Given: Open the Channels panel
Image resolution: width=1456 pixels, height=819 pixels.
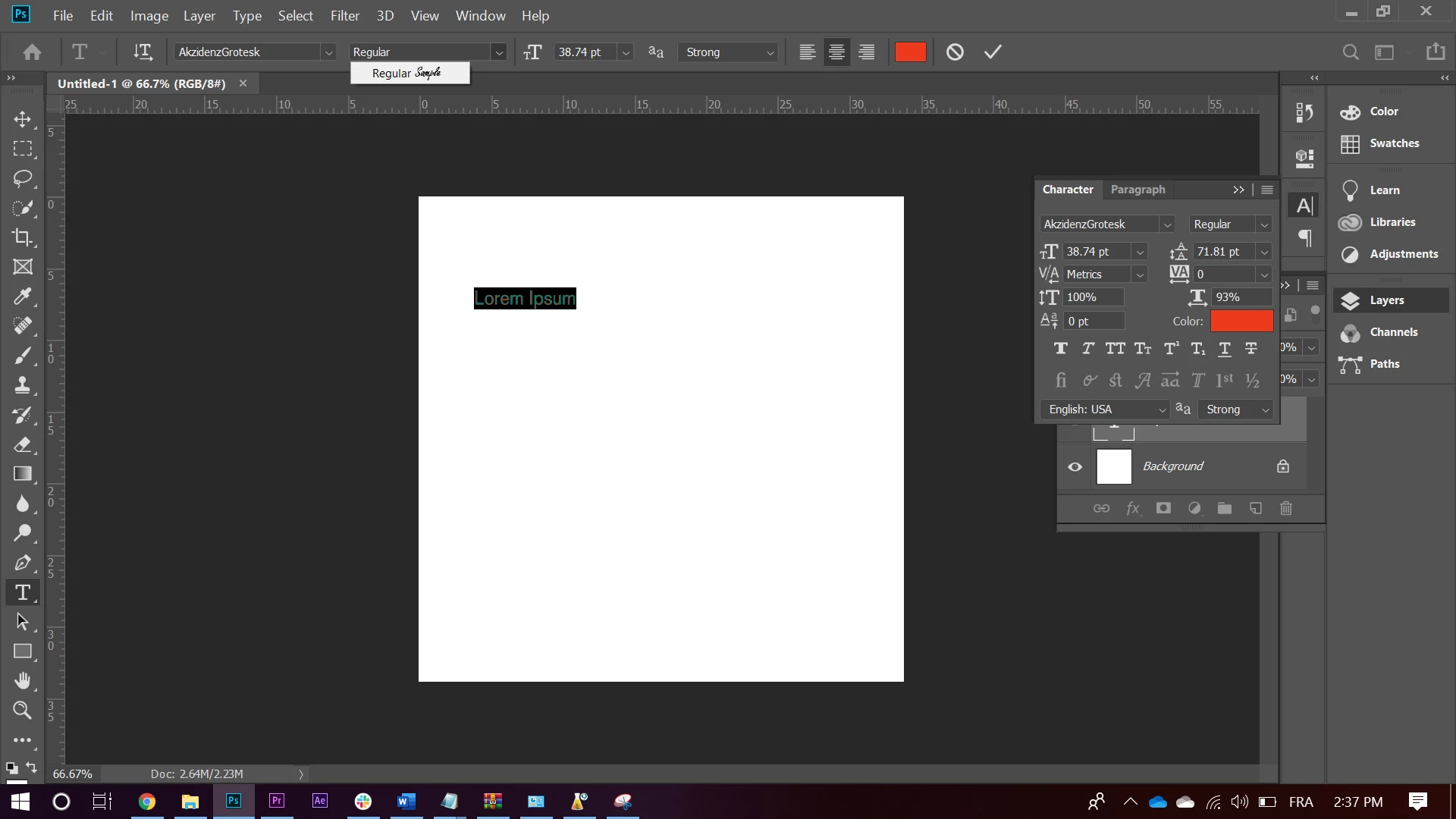Looking at the screenshot, I should [x=1393, y=332].
